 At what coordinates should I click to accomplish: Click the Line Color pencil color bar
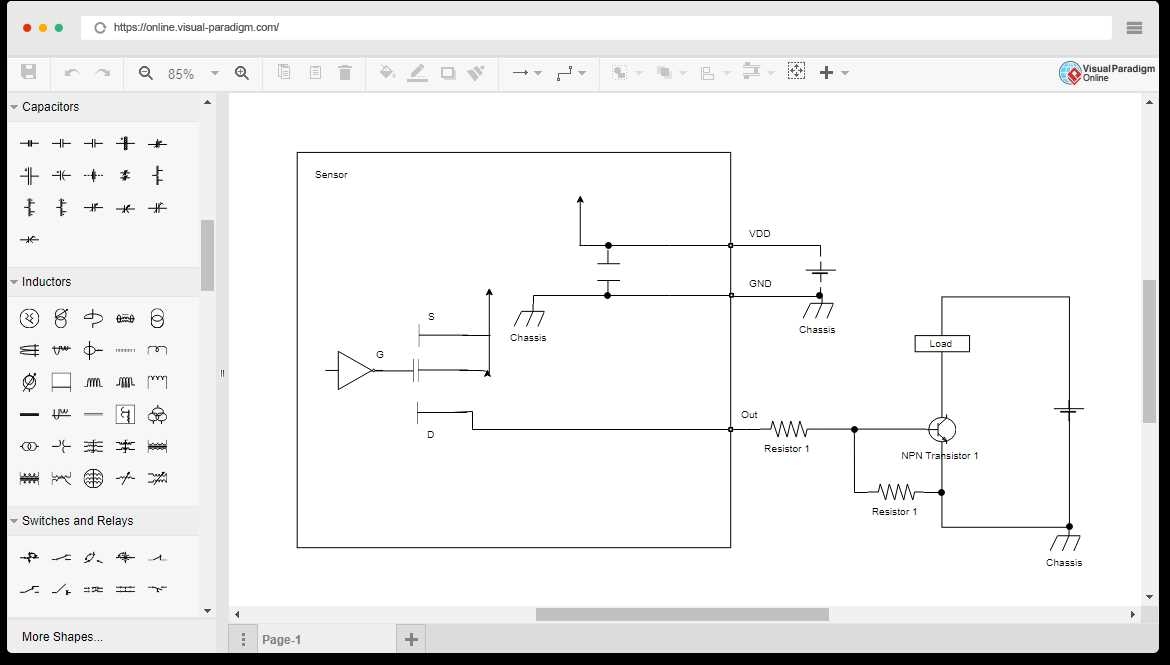[417, 79]
